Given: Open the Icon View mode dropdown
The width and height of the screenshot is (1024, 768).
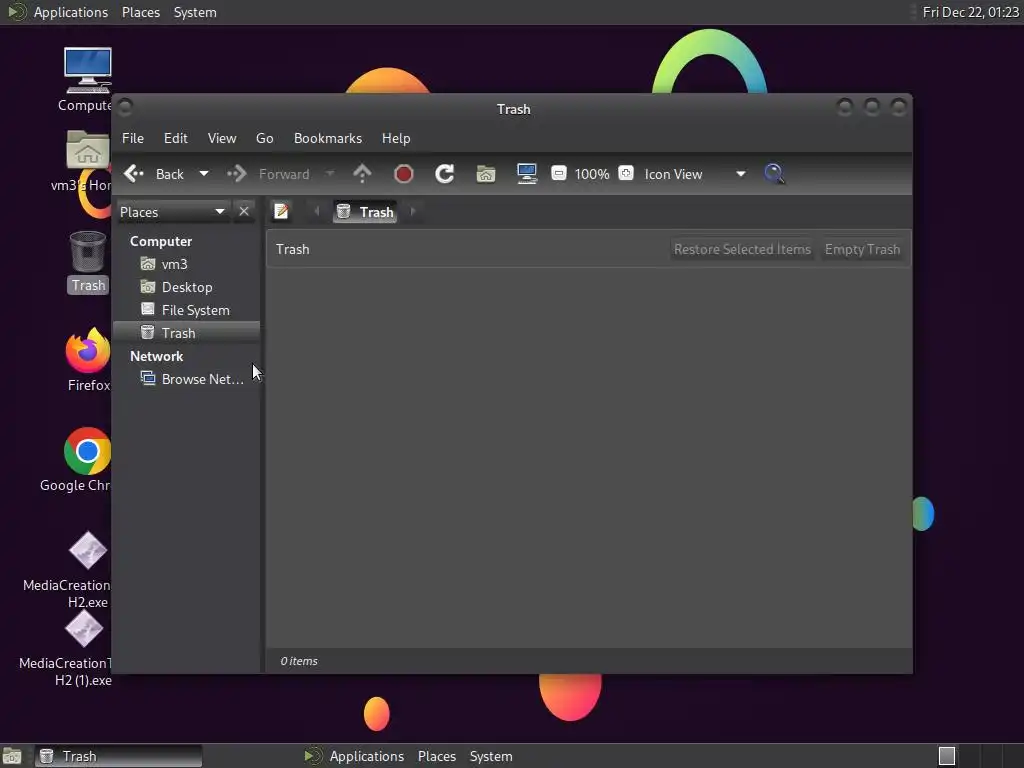Looking at the screenshot, I should [695, 174].
